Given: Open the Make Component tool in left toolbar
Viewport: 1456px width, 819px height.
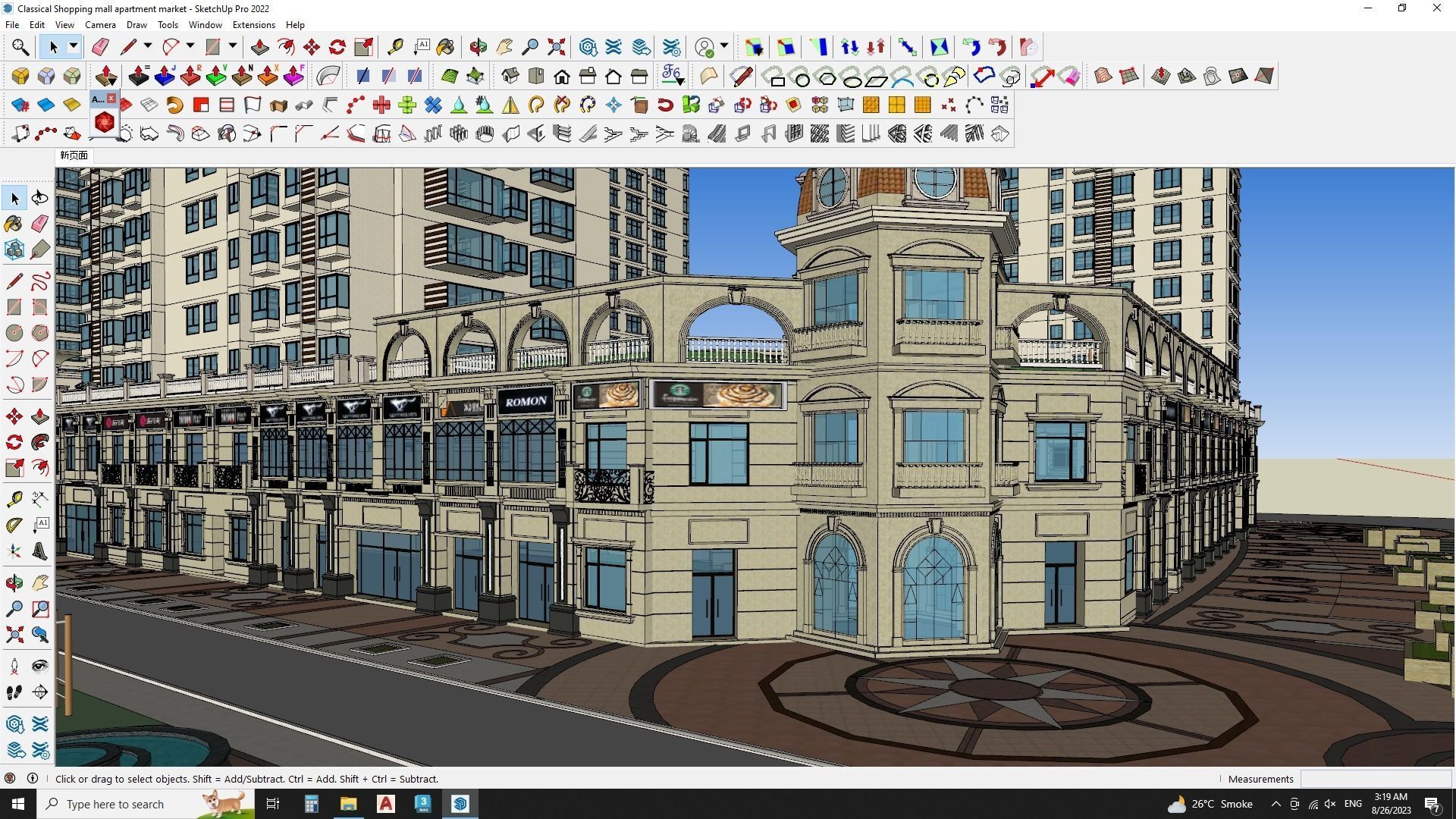Looking at the screenshot, I should coord(14,249).
